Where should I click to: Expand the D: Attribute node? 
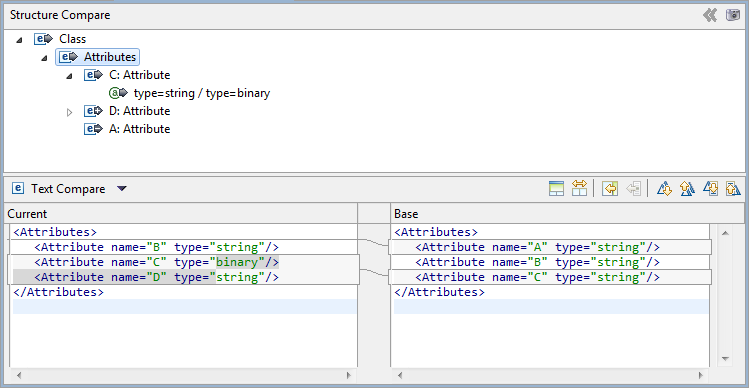coord(69,113)
